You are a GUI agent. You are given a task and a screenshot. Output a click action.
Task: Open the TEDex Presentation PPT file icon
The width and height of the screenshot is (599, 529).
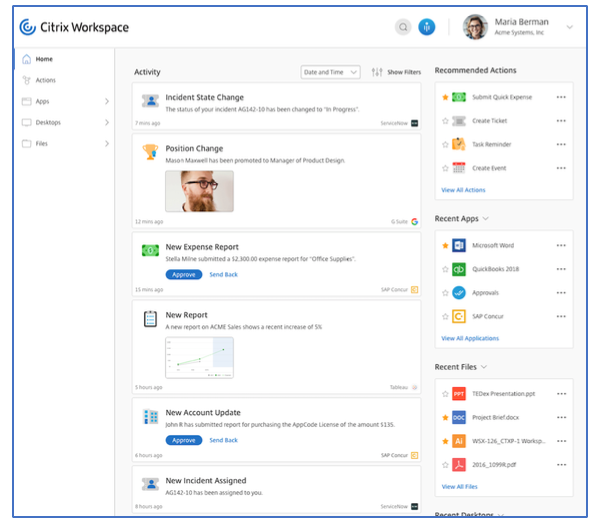coord(458,393)
